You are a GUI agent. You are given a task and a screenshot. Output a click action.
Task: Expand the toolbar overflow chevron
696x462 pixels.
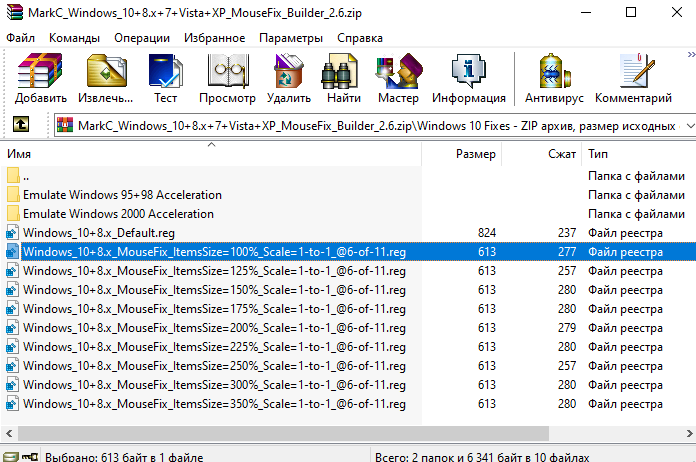pyautogui.click(x=691, y=55)
